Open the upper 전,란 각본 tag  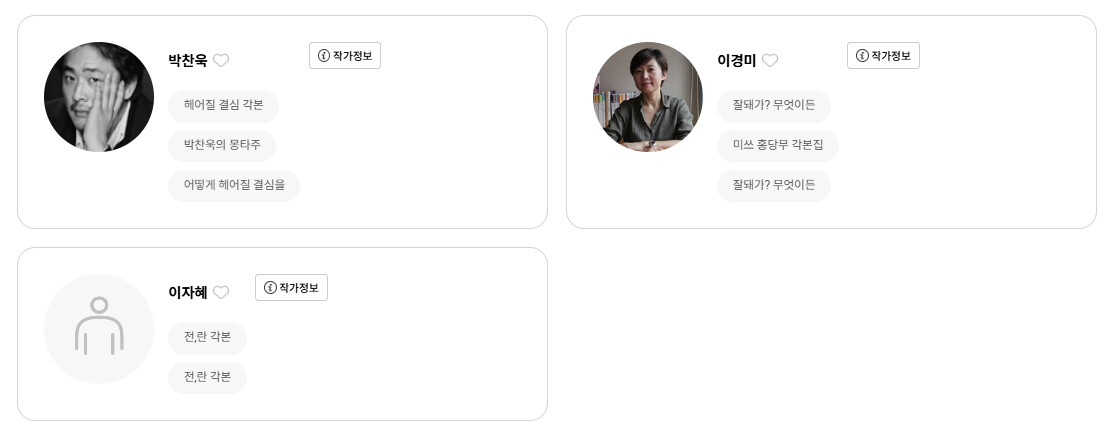click(x=207, y=338)
